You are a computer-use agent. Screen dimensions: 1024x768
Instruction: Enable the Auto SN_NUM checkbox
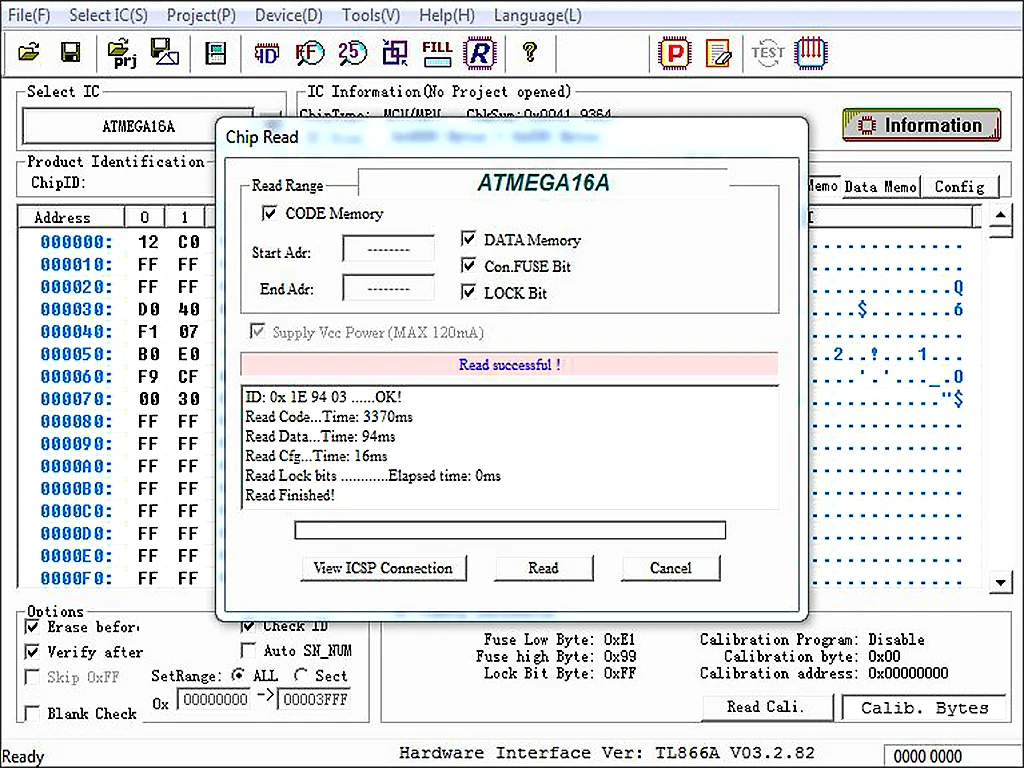point(248,650)
